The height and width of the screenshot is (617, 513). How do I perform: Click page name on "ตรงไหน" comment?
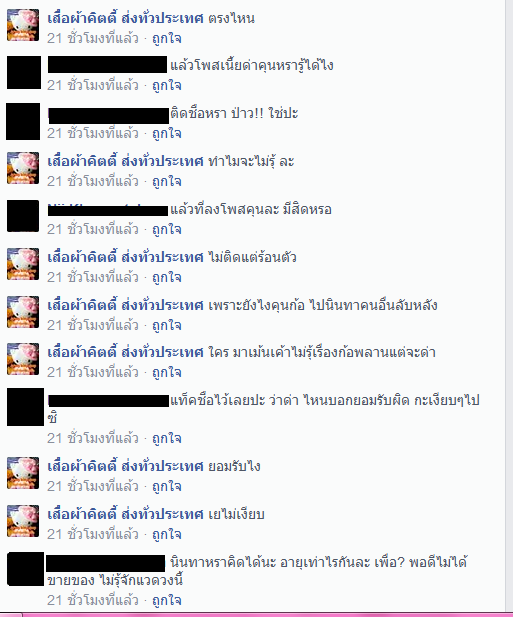coord(125,18)
